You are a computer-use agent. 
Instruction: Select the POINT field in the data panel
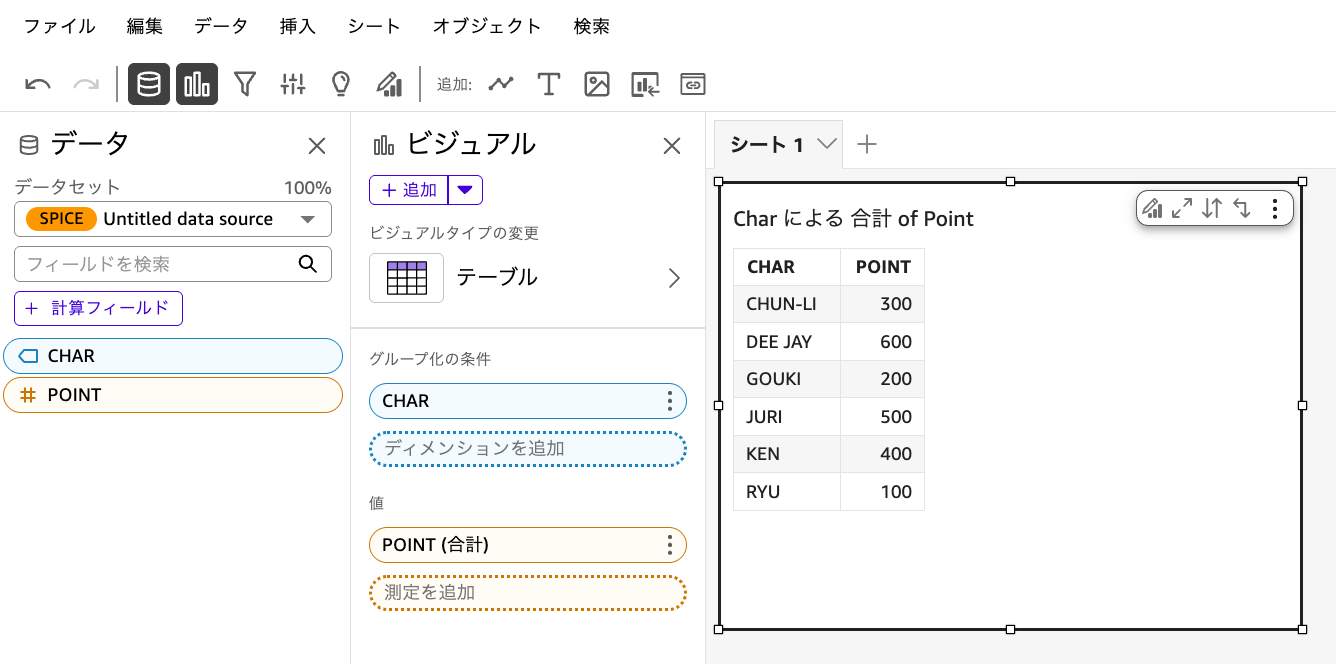[x=172, y=394]
